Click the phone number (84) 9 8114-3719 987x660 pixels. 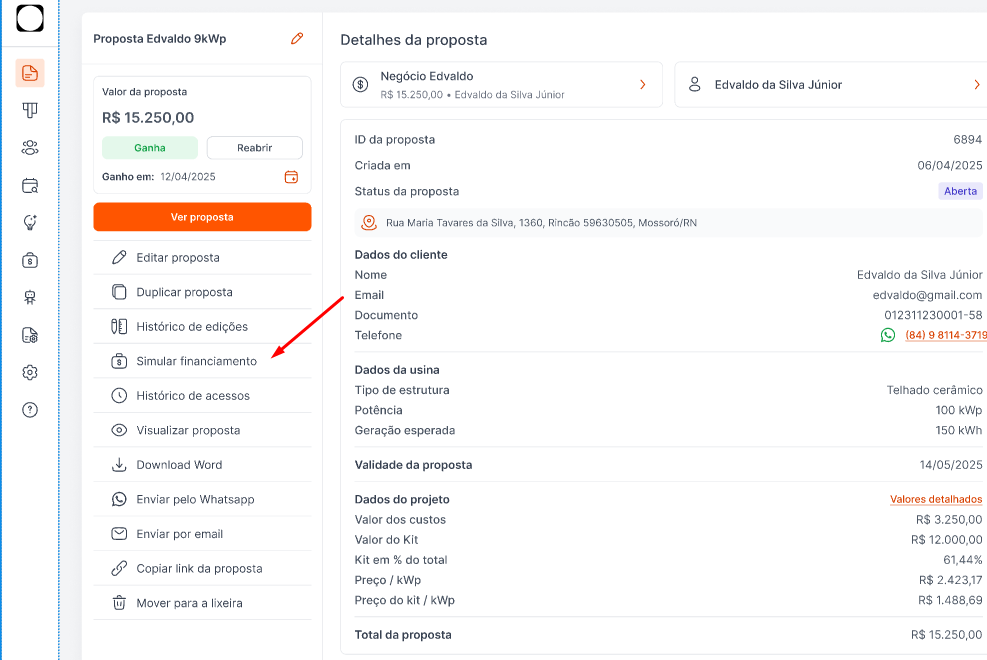coord(945,336)
